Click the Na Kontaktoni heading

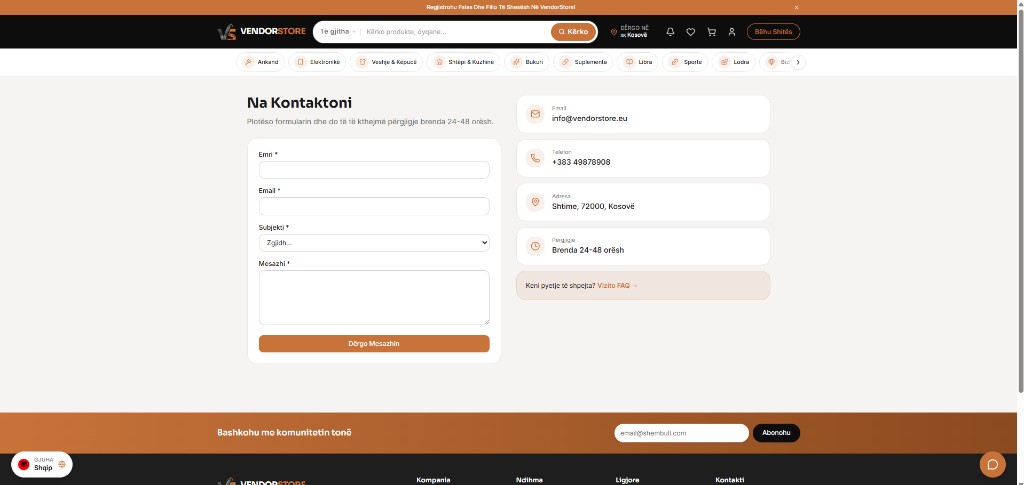[x=299, y=103]
